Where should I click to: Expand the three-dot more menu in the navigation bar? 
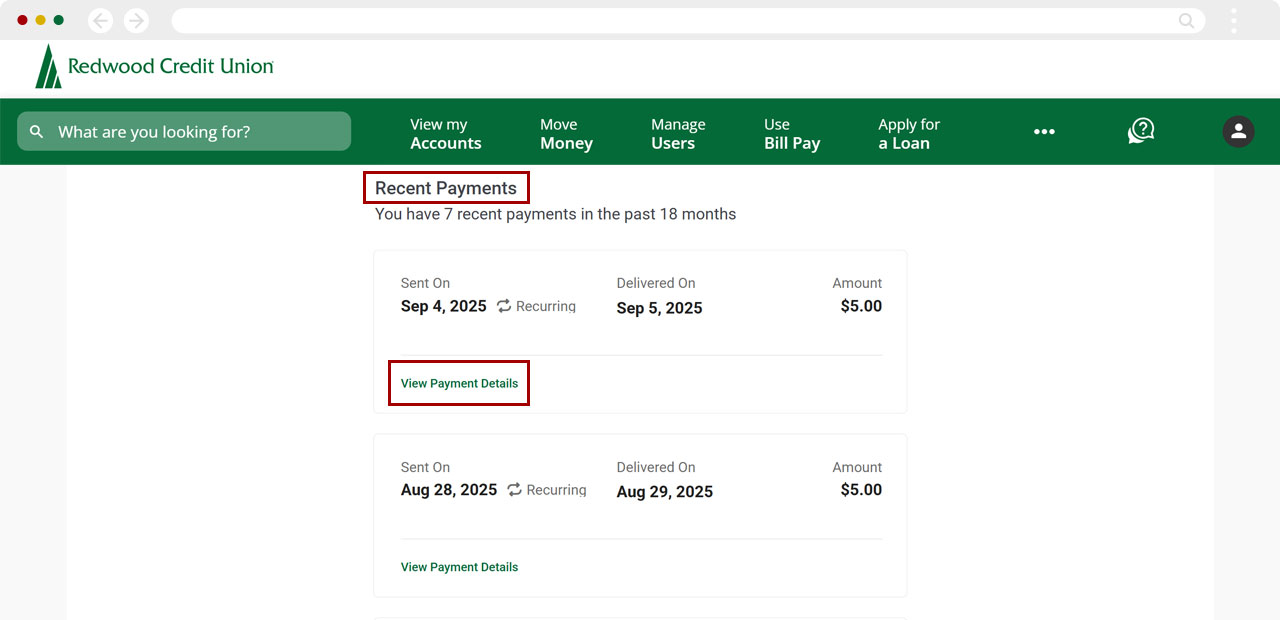[x=1044, y=132]
